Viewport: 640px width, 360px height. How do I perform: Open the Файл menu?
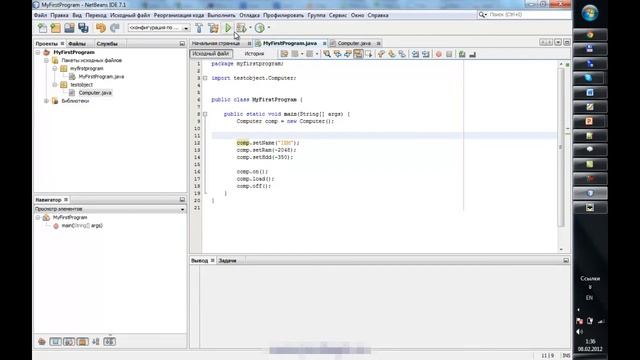tap(40, 15)
